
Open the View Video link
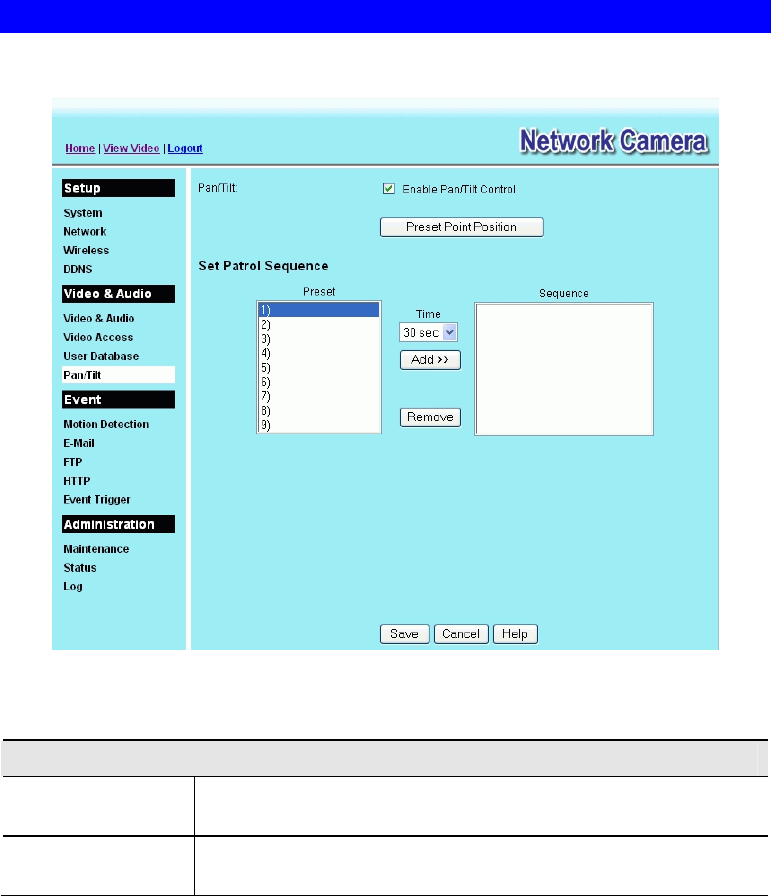coord(131,149)
